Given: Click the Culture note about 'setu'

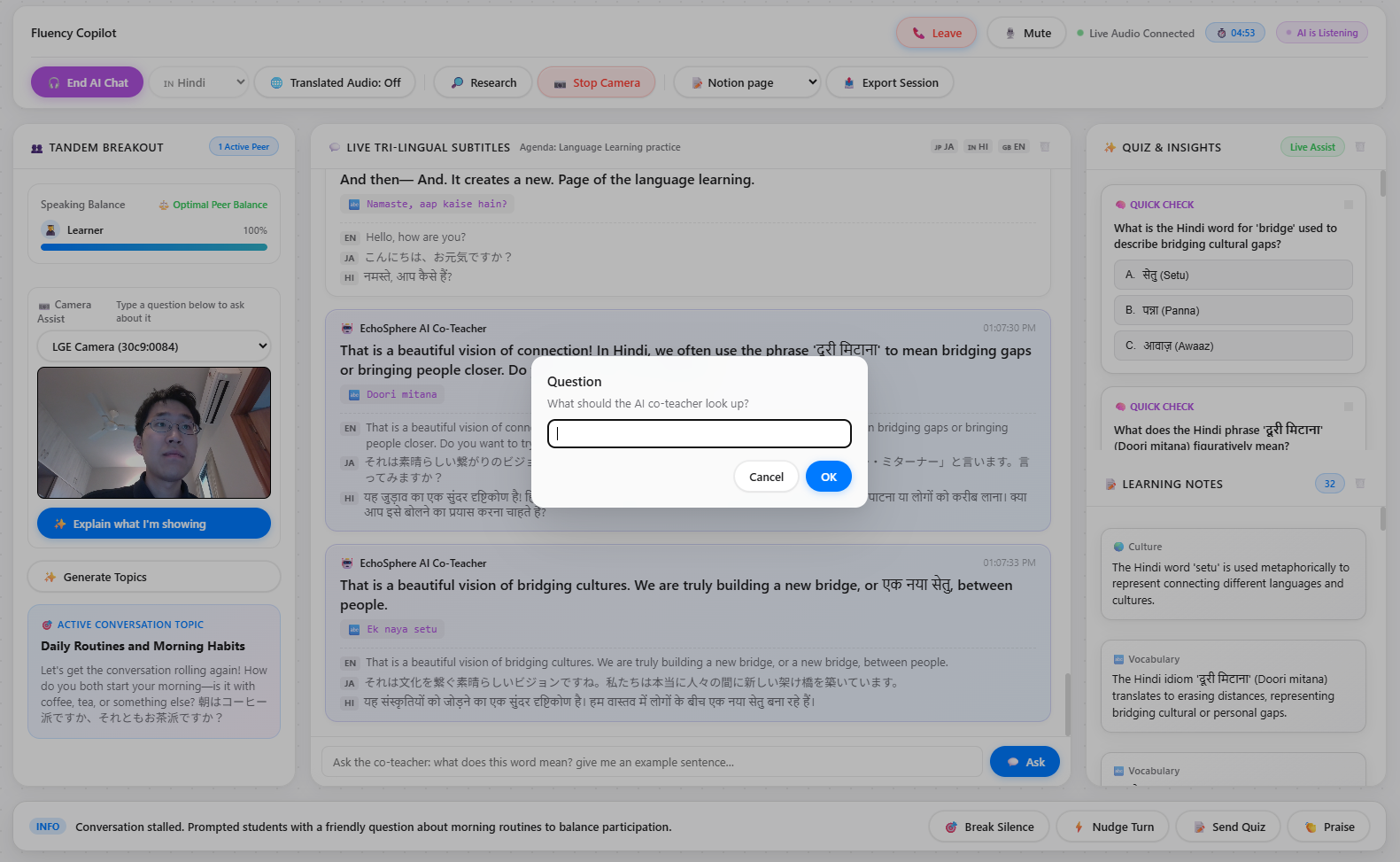Looking at the screenshot, I should 1233,574.
